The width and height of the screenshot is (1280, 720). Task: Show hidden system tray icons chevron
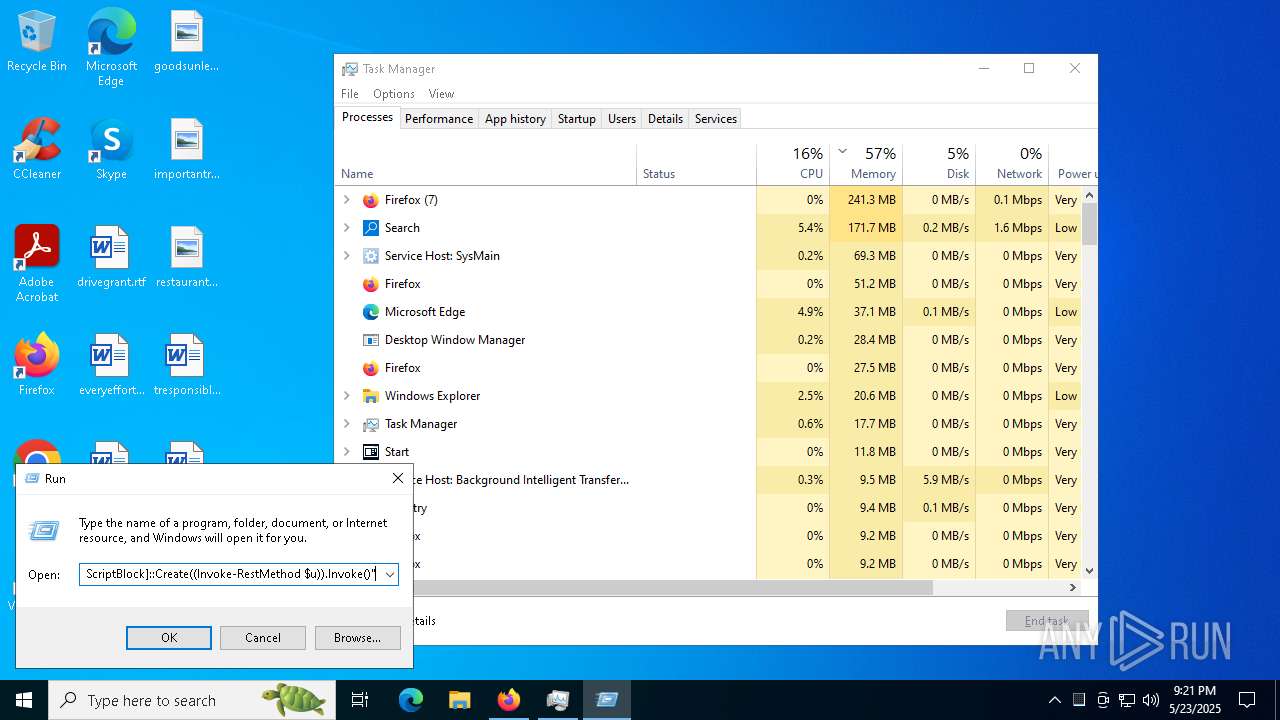pyautogui.click(x=1054, y=700)
